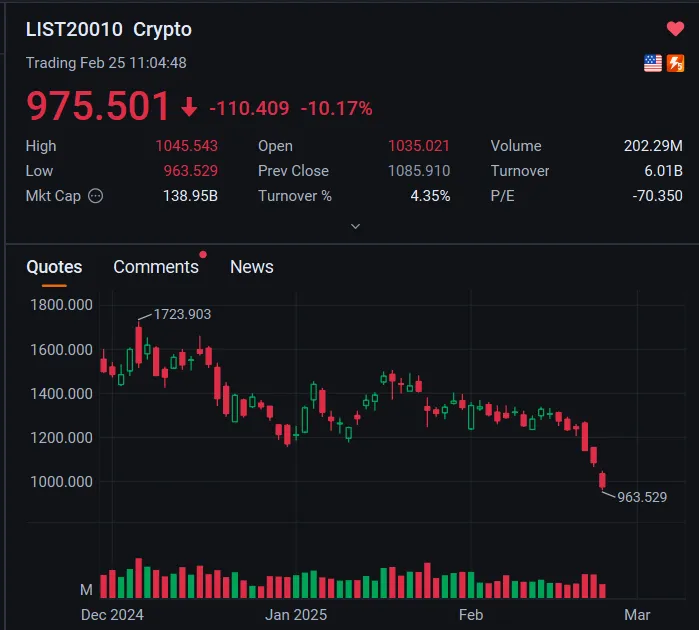Click the LIST20010 Crypto title
699x630 pixels.
(x=109, y=29)
